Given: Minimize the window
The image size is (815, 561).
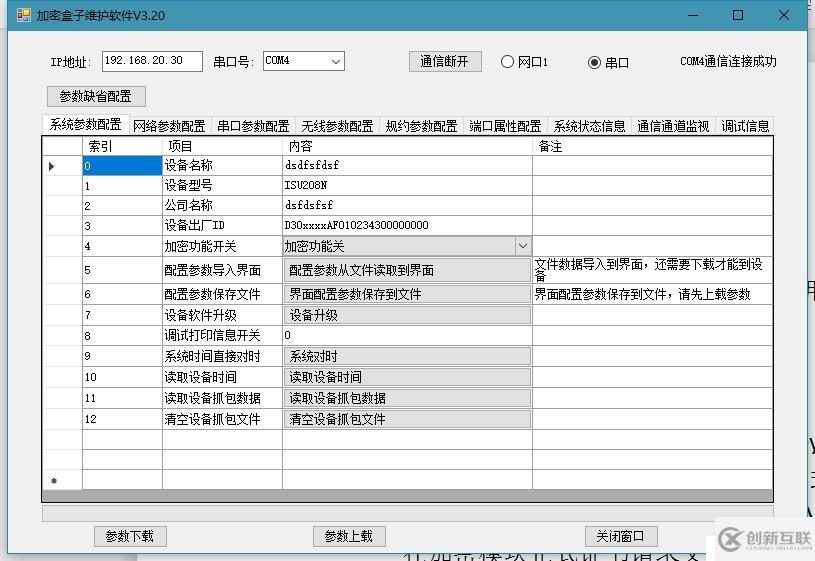Looking at the screenshot, I should 693,15.
